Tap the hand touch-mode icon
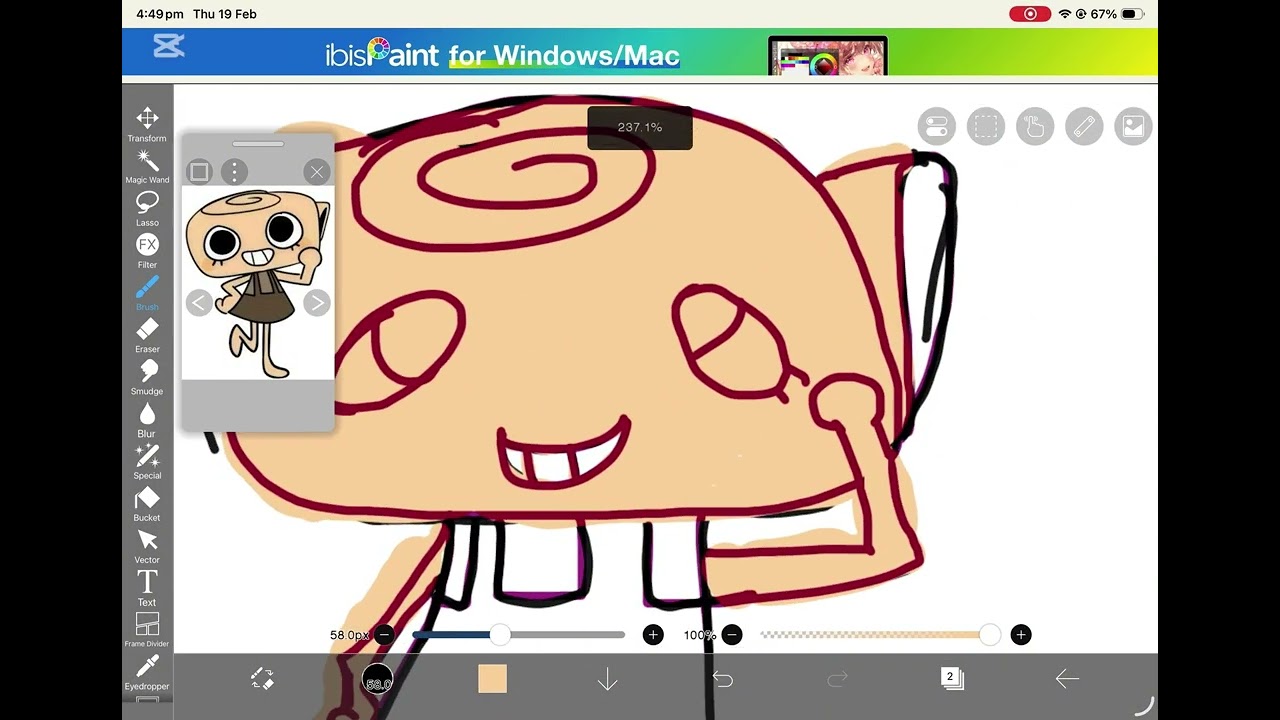The height and width of the screenshot is (720, 1280). click(x=1035, y=127)
